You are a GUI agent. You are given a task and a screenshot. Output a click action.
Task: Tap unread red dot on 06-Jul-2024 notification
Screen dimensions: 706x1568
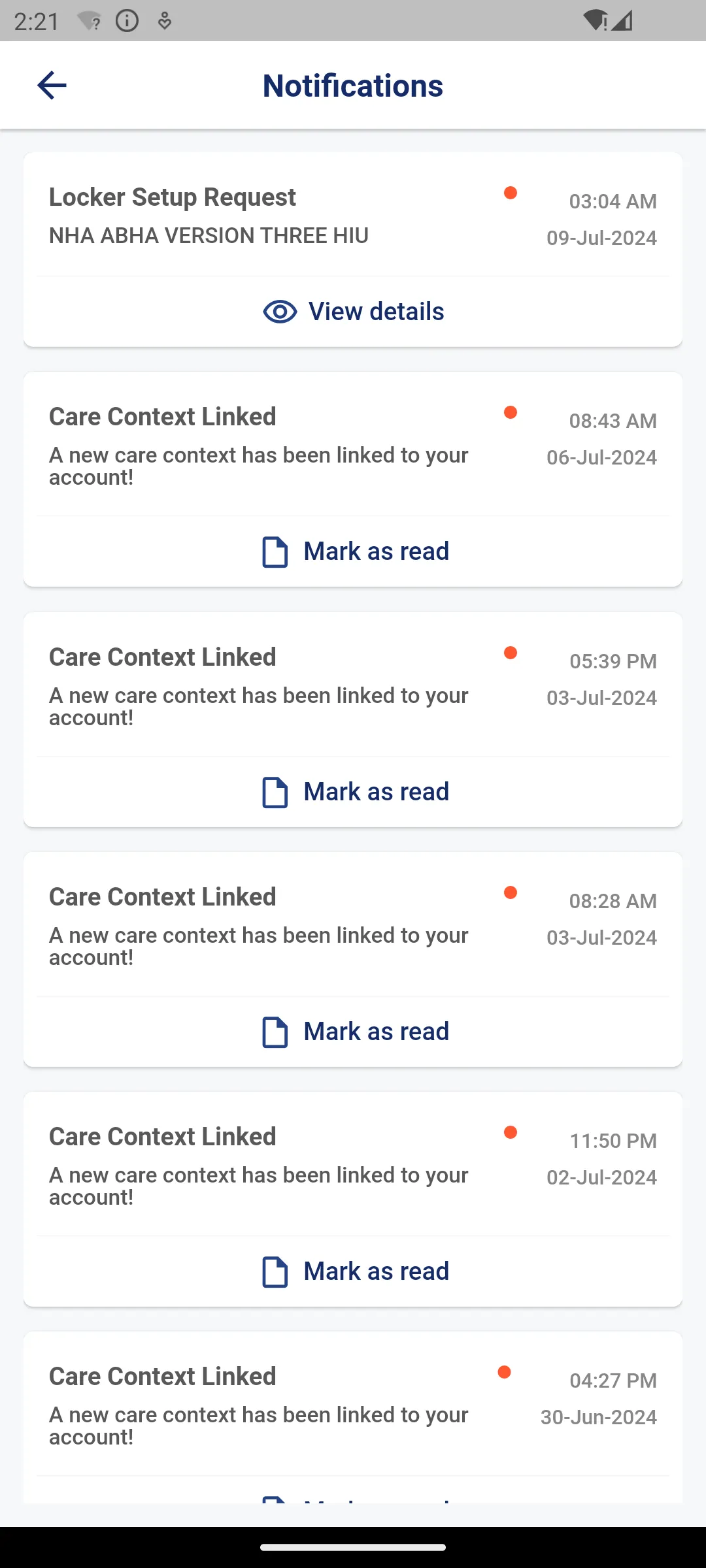tap(511, 412)
